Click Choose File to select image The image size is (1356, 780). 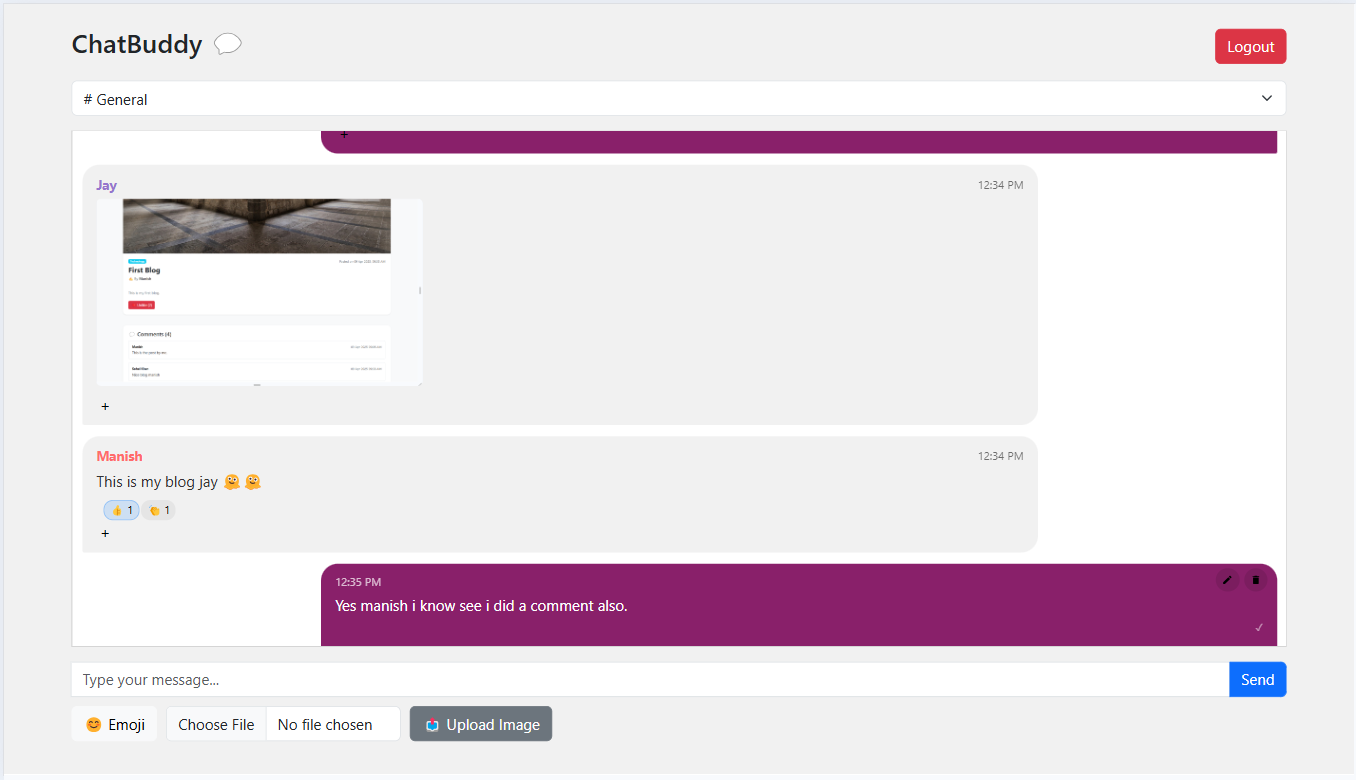pos(216,724)
